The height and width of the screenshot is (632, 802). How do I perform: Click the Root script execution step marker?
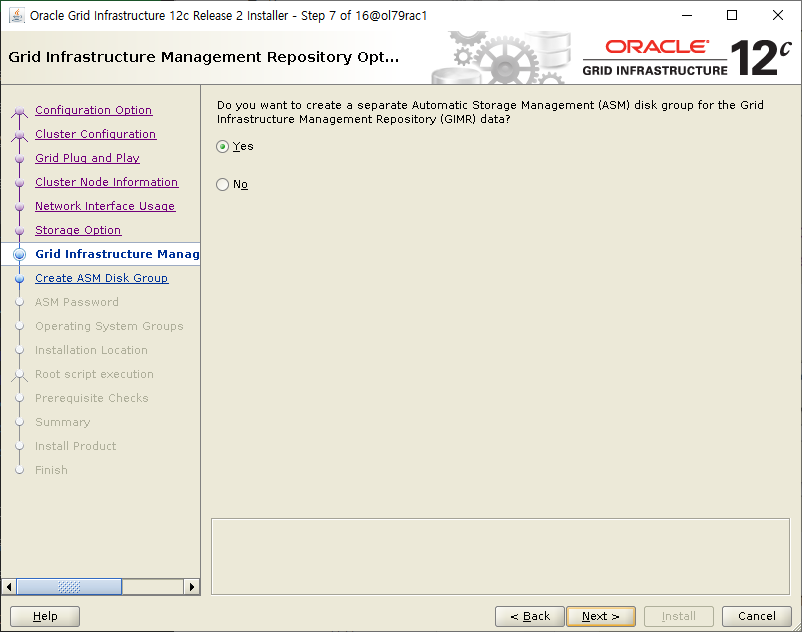tap(19, 375)
